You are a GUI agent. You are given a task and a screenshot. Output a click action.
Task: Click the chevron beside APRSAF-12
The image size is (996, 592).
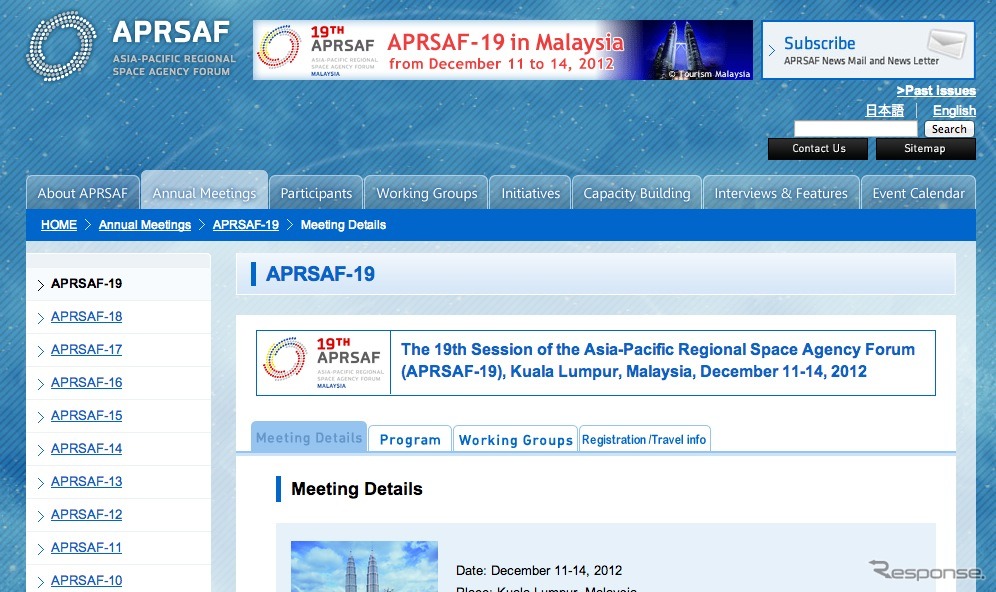point(41,516)
